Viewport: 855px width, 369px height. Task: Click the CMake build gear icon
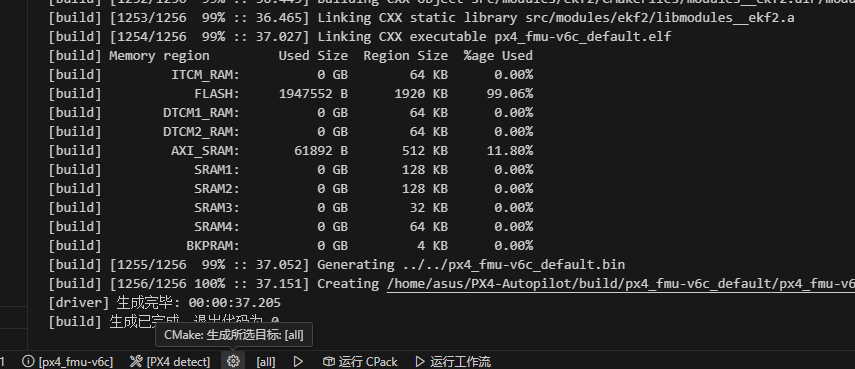click(233, 361)
